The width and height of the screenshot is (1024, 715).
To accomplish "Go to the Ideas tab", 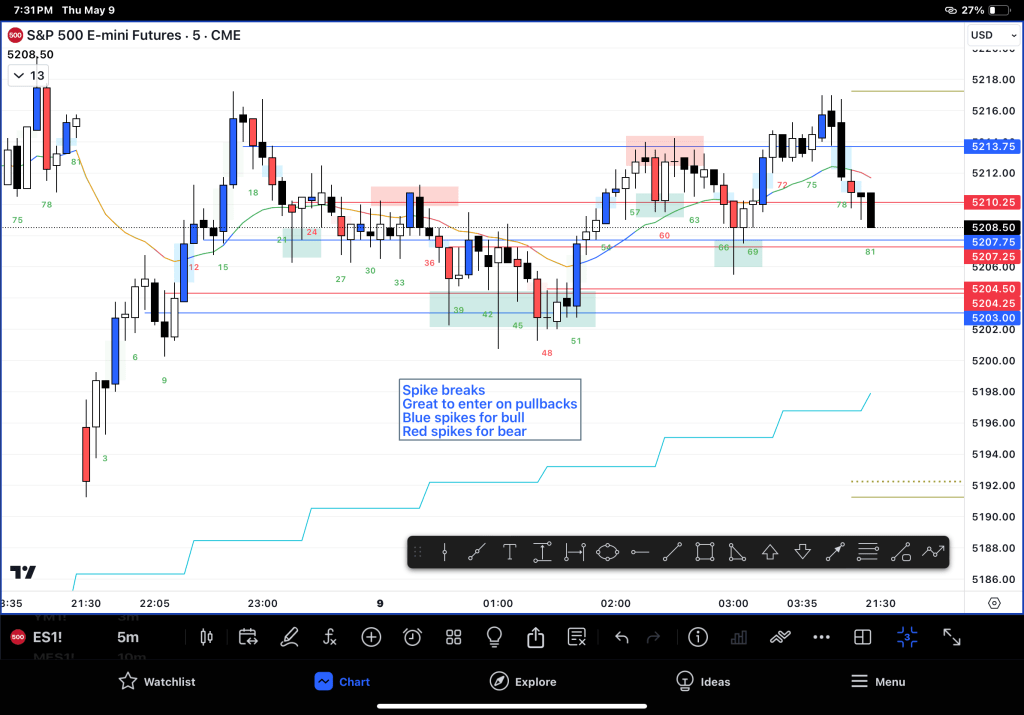I will tap(702, 682).
